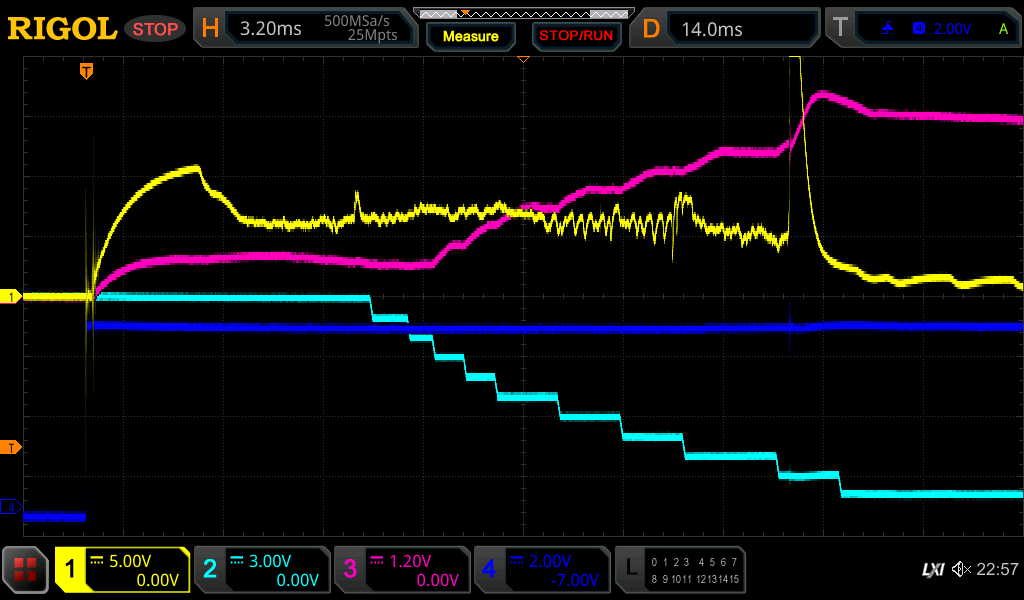The image size is (1024, 600).
Task: Toggle channel 2 cyan 3.00V label
Action: (262, 570)
